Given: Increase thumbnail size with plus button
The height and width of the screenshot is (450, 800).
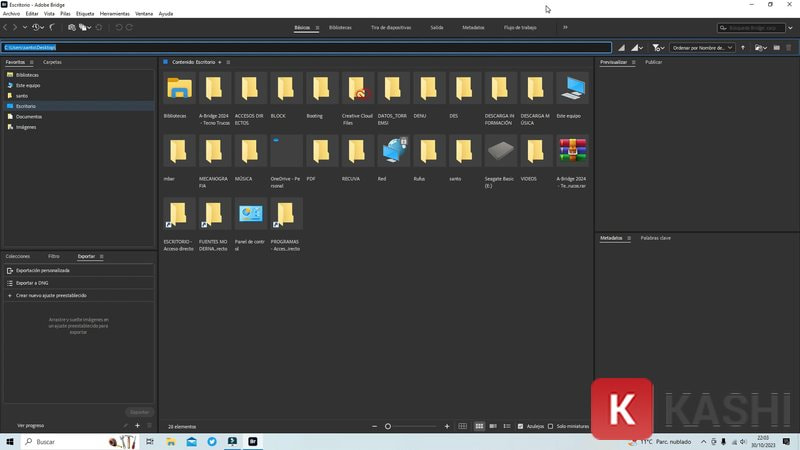Looking at the screenshot, I should tap(447, 426).
